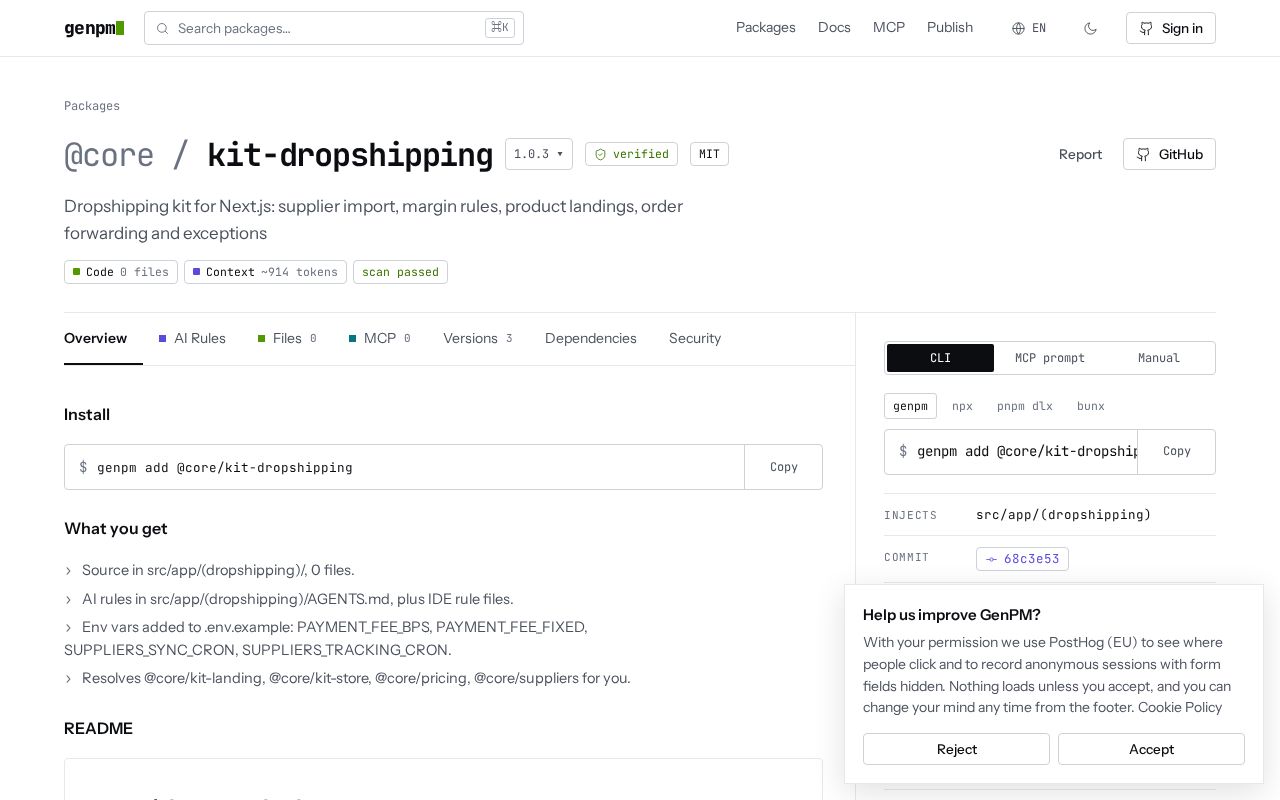
Task: Open the Dependencies tab
Action: point(591,338)
